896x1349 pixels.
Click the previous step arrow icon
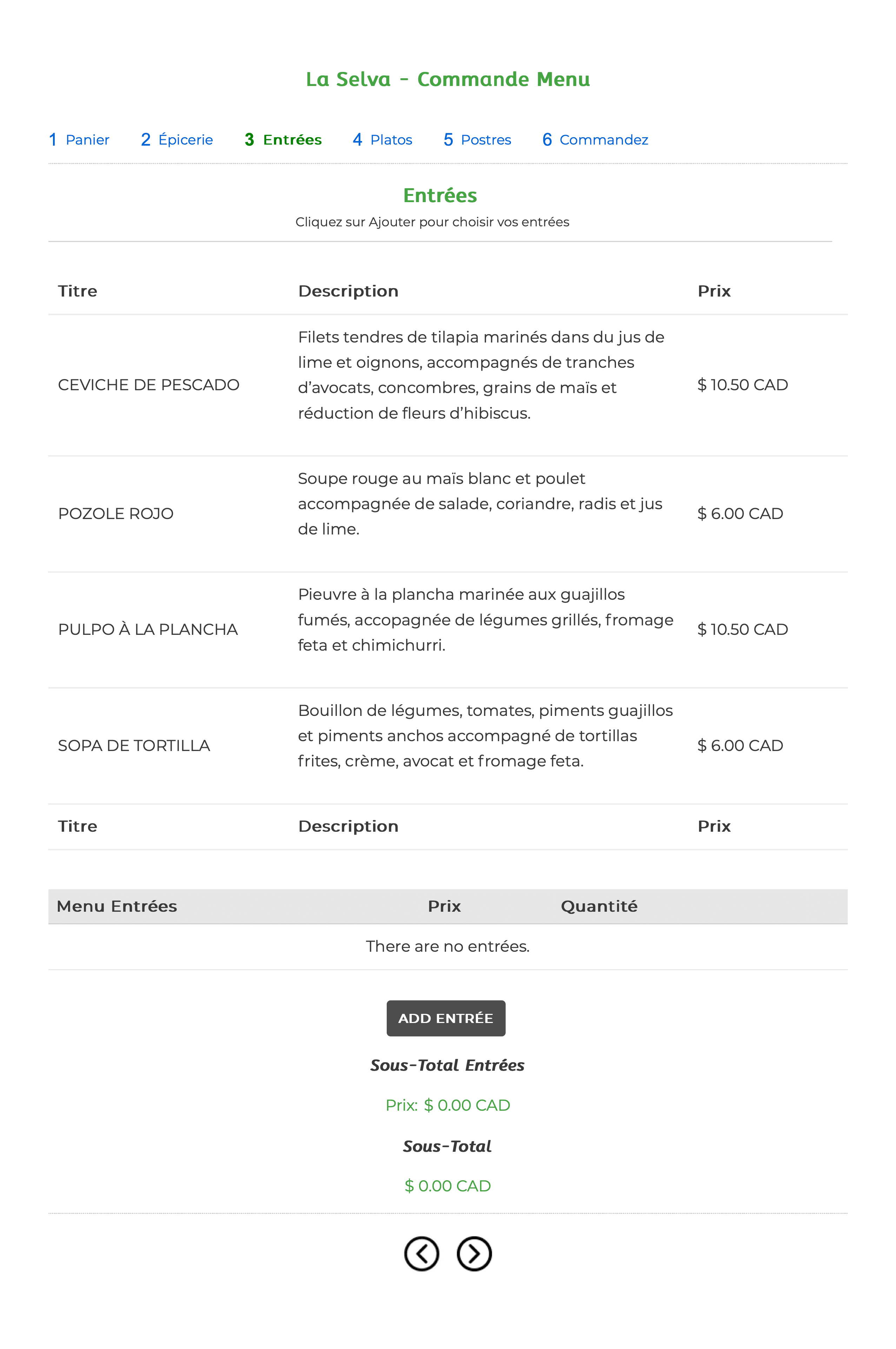pos(421,1254)
